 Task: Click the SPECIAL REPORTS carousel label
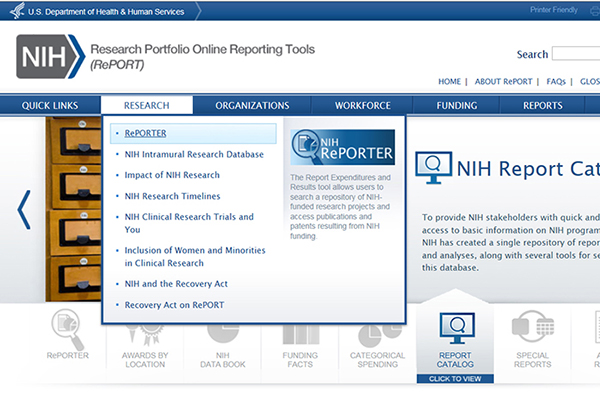[533, 360]
